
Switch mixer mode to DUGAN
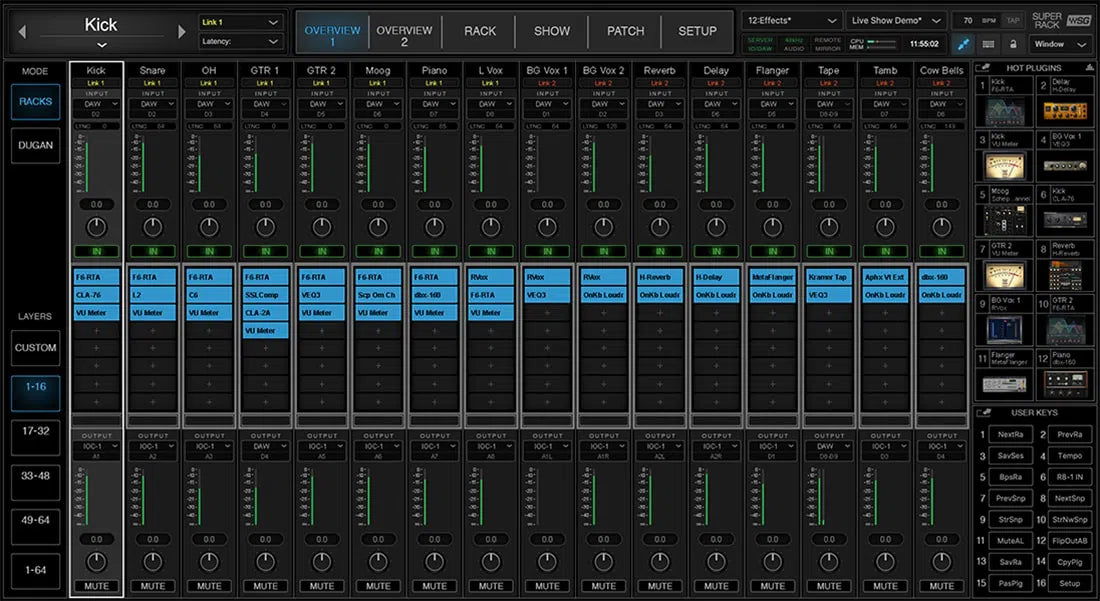point(35,145)
